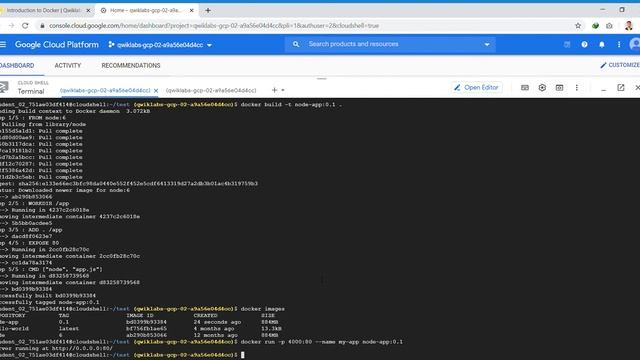Click the terminal prompt cursor line
The width and height of the screenshot is (640, 360).
click(122, 355)
